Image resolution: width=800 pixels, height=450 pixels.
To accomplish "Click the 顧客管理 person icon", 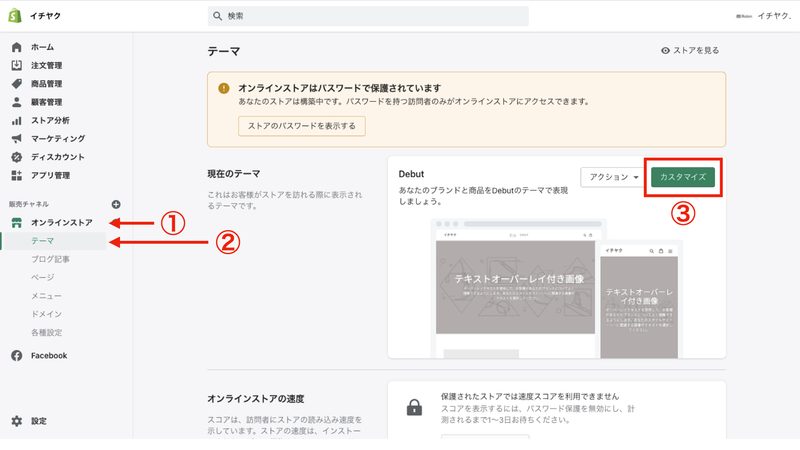I will pyautogui.click(x=16, y=102).
